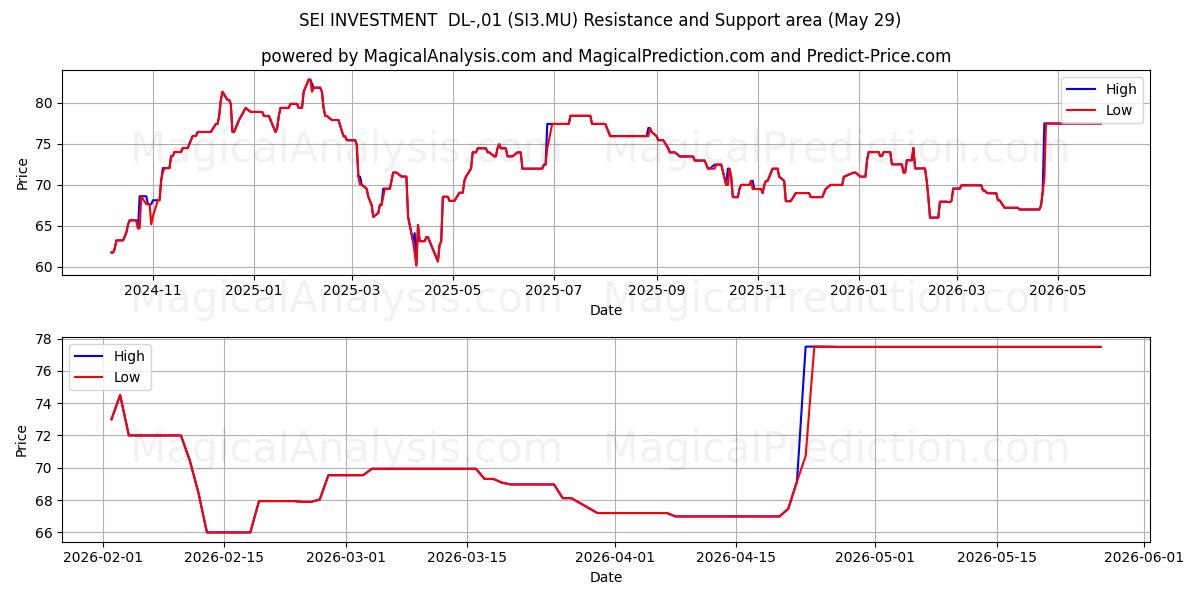Click the 'Price' axis label of the top chart

click(23, 172)
